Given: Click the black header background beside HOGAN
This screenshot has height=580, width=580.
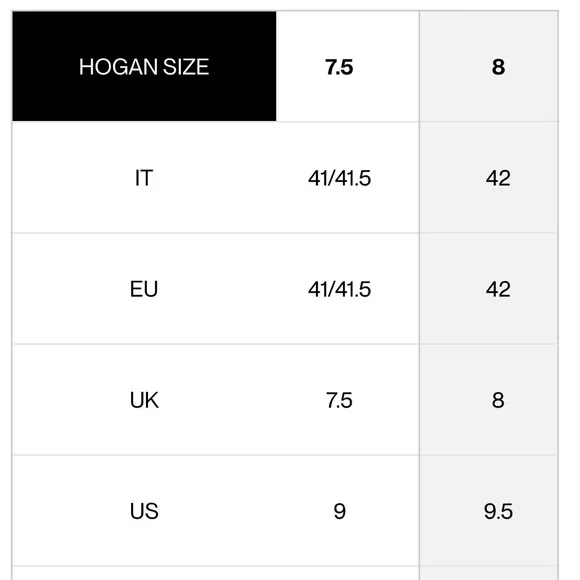Looking at the screenshot, I should [x=44, y=67].
